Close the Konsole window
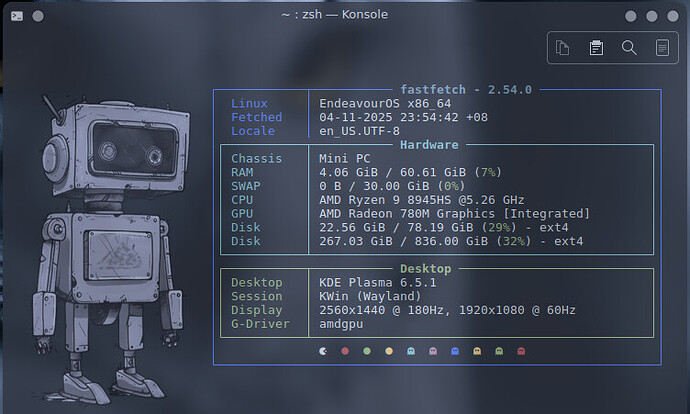This screenshot has height=414, width=690. (x=672, y=15)
